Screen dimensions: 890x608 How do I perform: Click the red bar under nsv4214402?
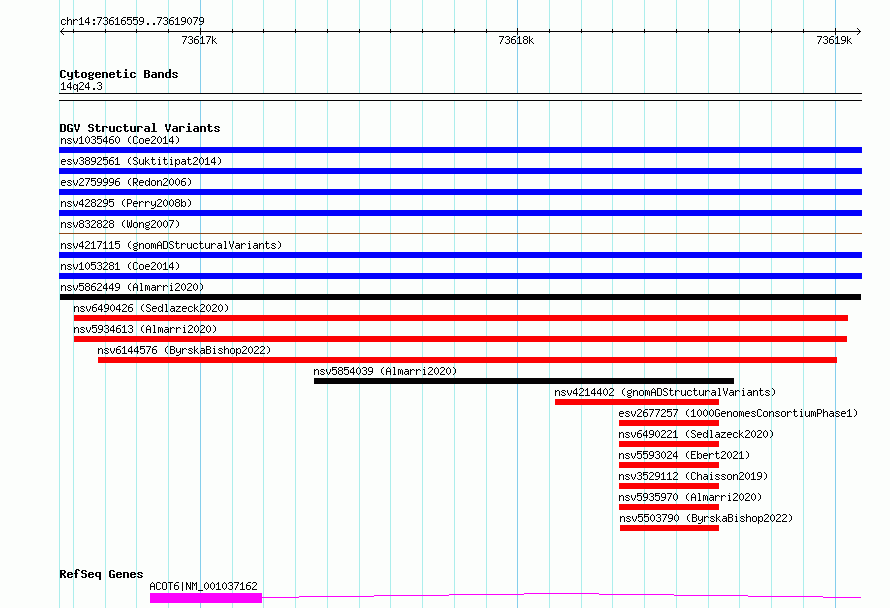point(637,402)
